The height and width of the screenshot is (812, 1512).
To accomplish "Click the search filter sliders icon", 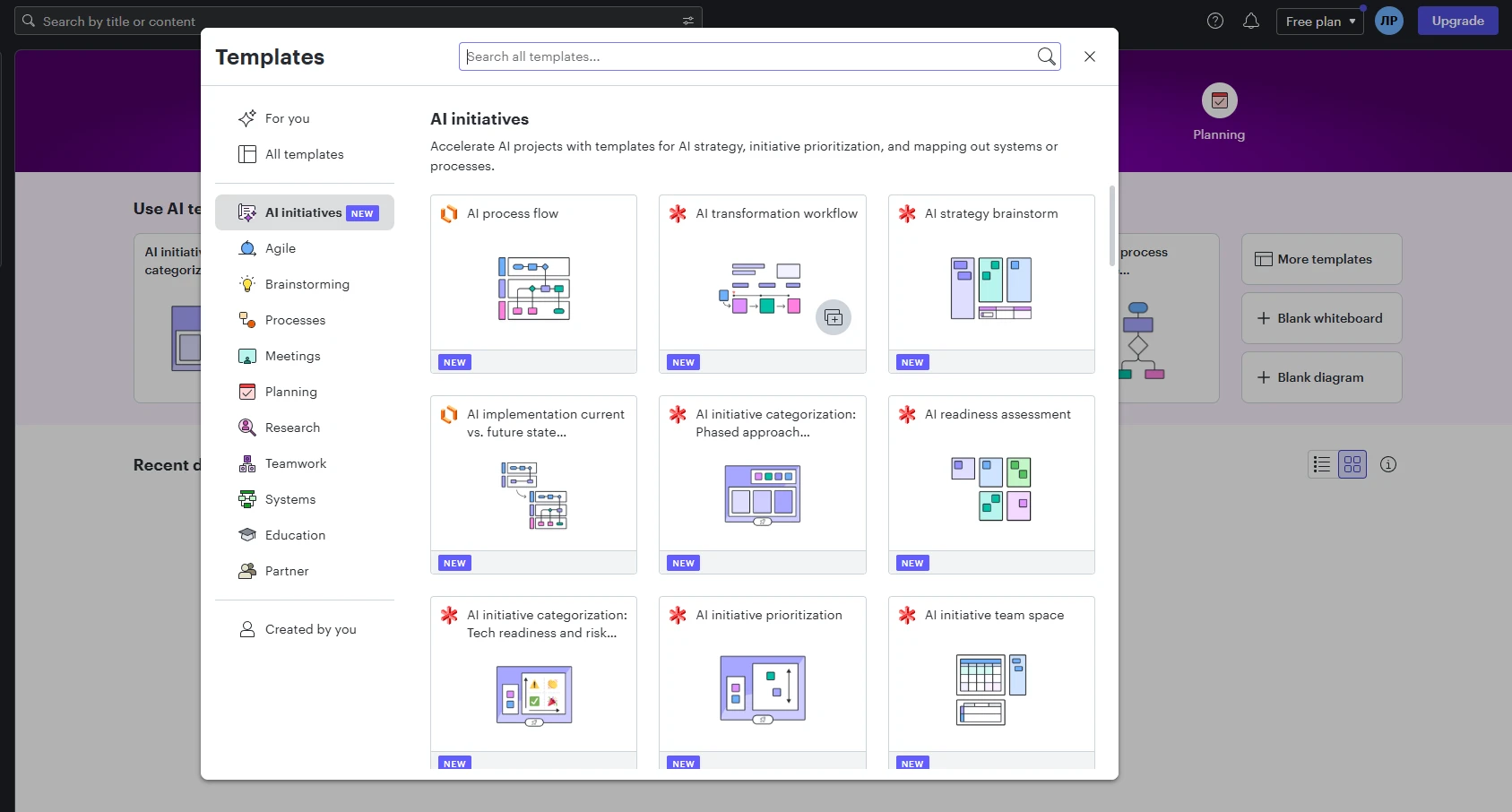I will [688, 21].
